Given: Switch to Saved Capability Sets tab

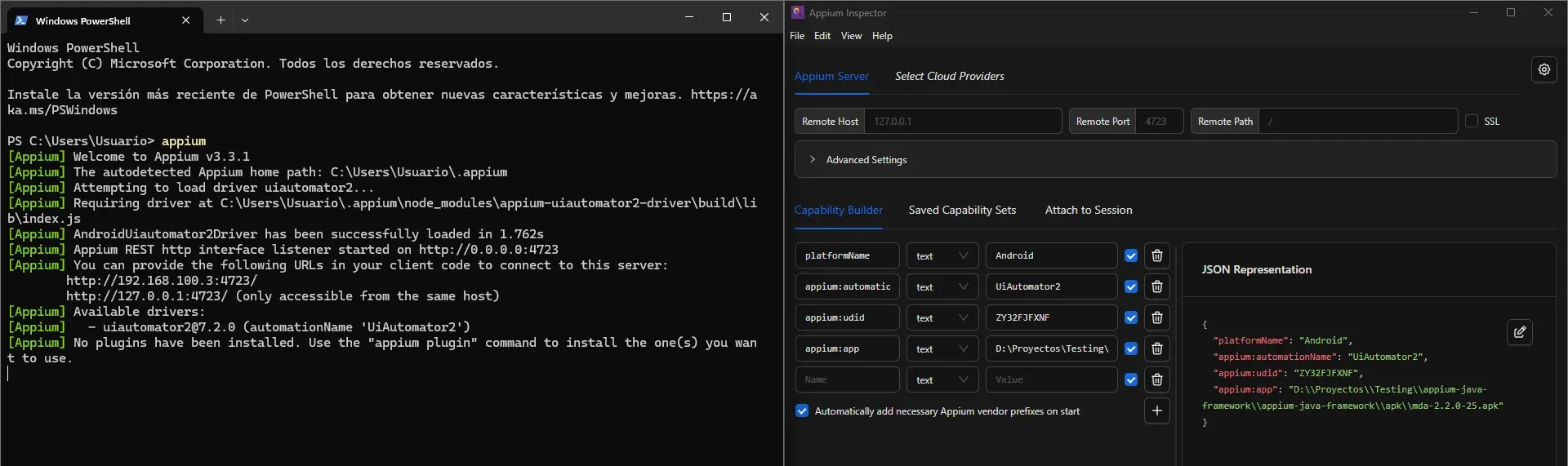Looking at the screenshot, I should click(962, 210).
